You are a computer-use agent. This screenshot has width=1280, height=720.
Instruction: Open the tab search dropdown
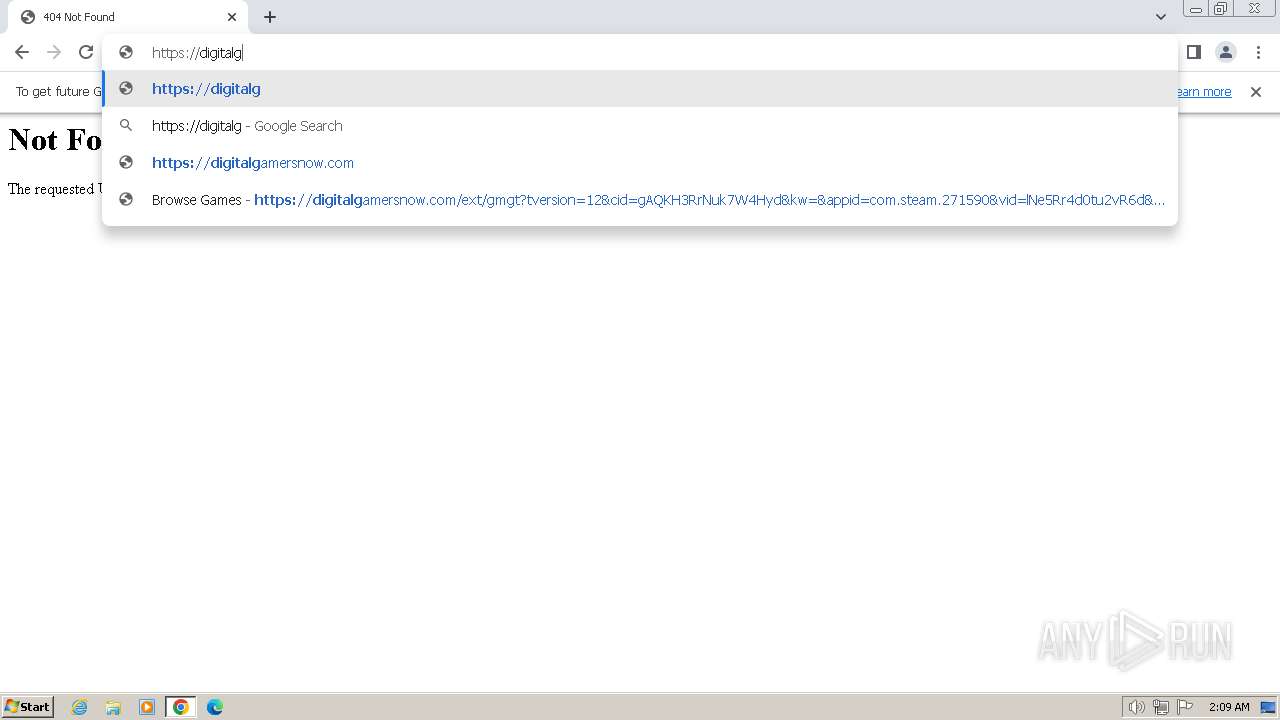tap(1160, 17)
